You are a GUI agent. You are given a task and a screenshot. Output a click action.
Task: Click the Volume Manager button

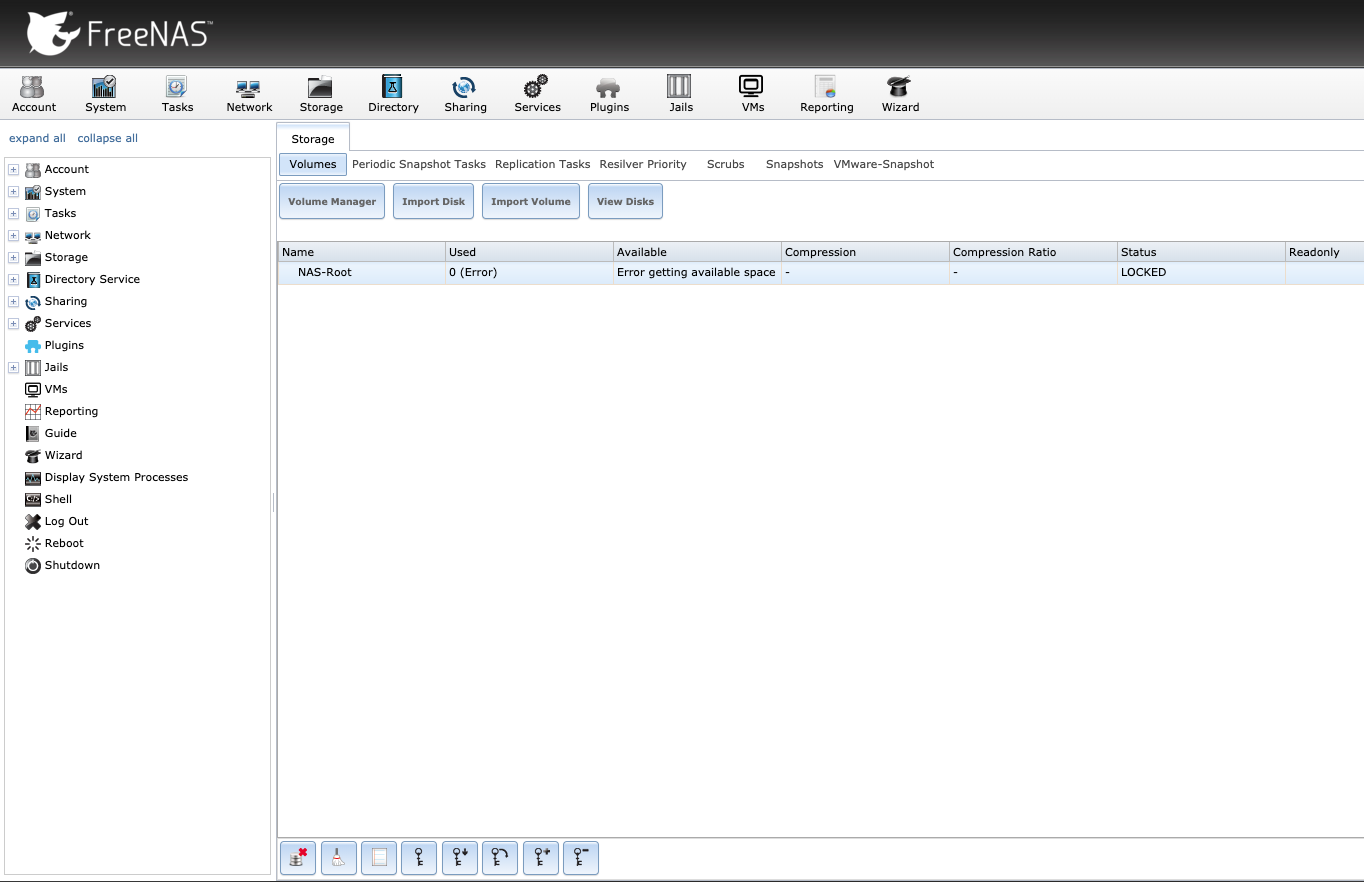pos(332,201)
